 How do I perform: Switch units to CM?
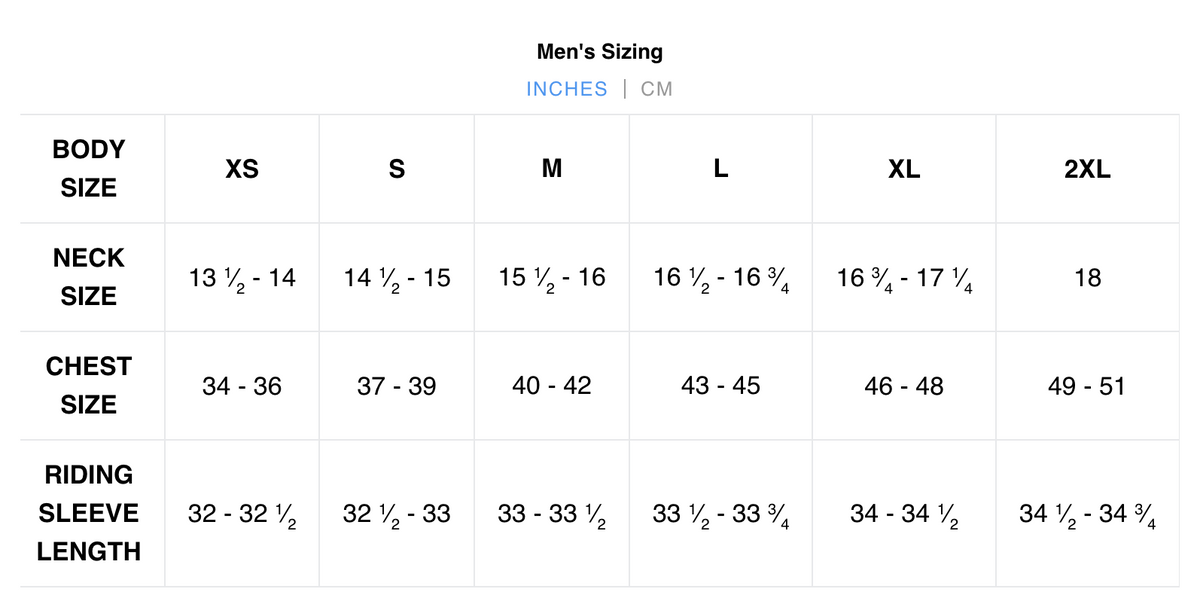coord(657,89)
